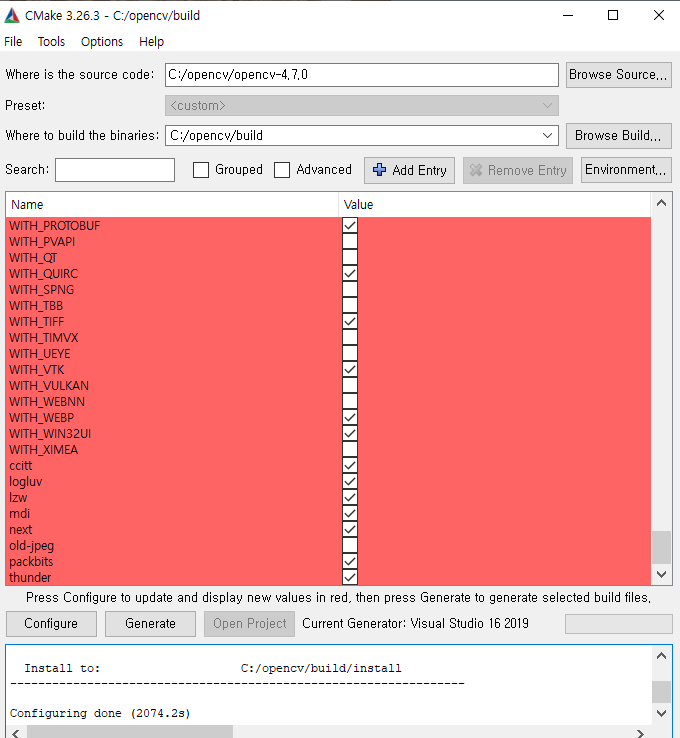The image size is (680, 738).
Task: Click output log scrollbar down arrow
Action: pos(661,713)
